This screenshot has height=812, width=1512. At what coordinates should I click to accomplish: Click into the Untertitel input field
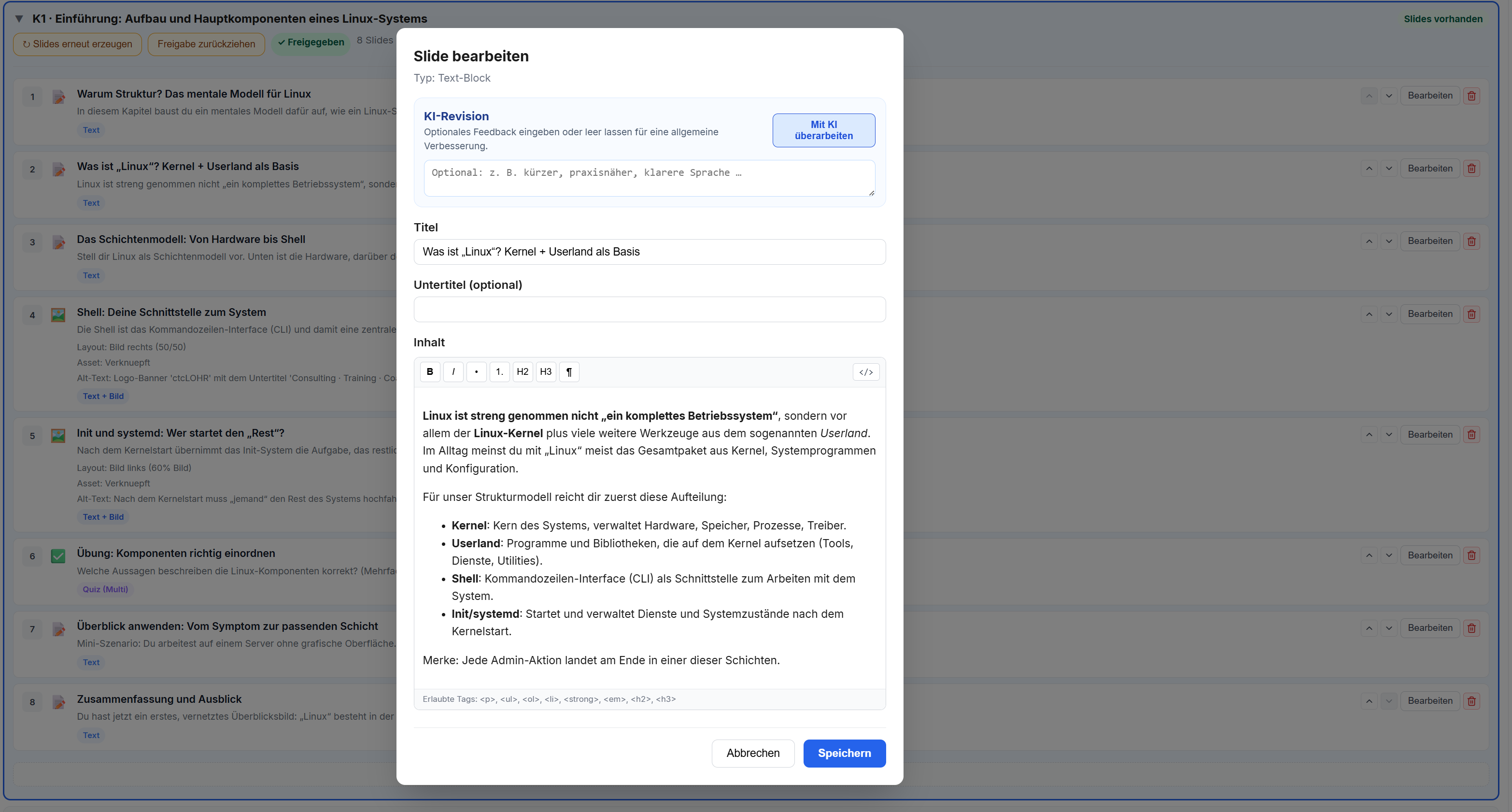pos(649,310)
